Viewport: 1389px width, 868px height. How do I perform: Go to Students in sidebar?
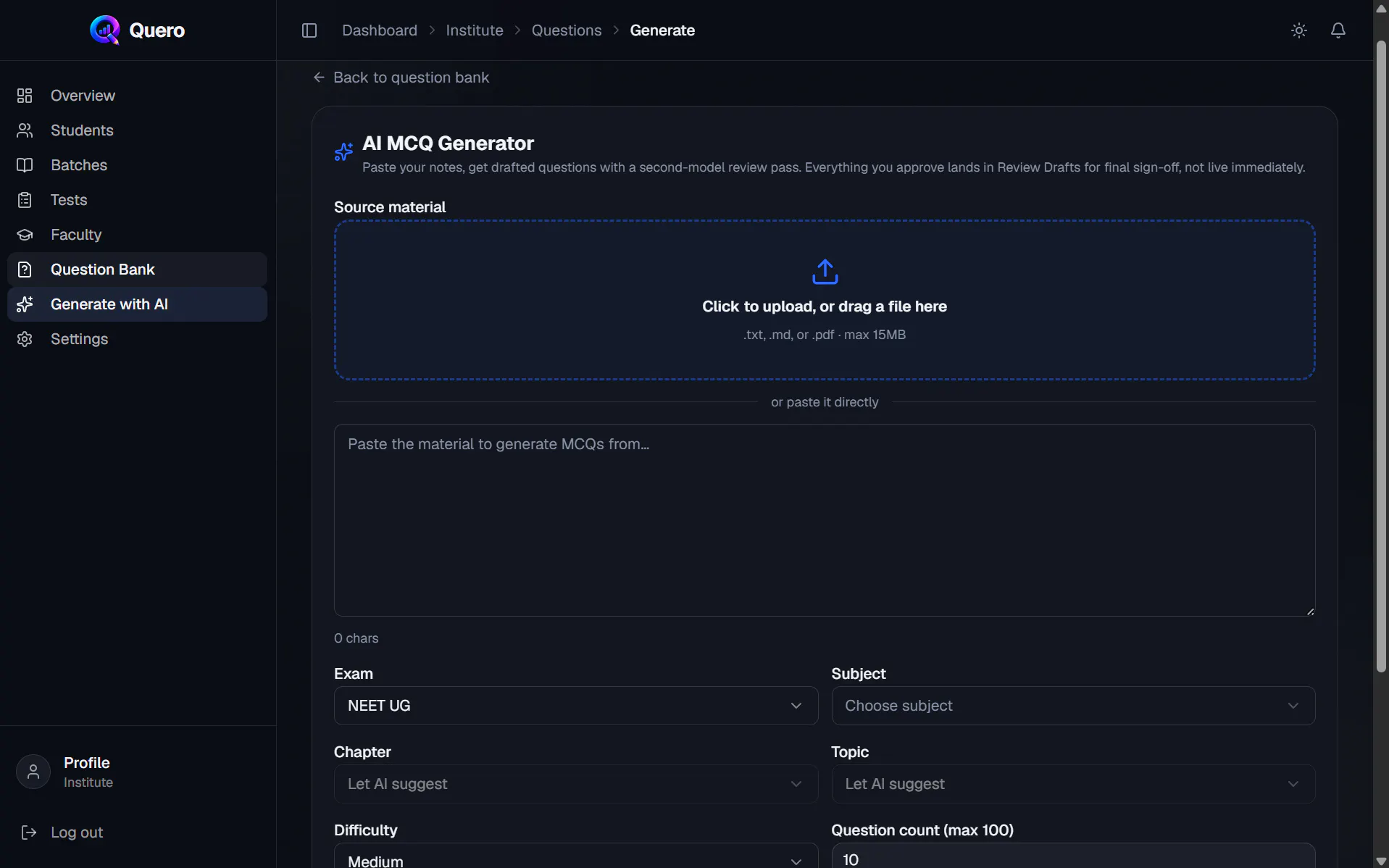pos(137,130)
